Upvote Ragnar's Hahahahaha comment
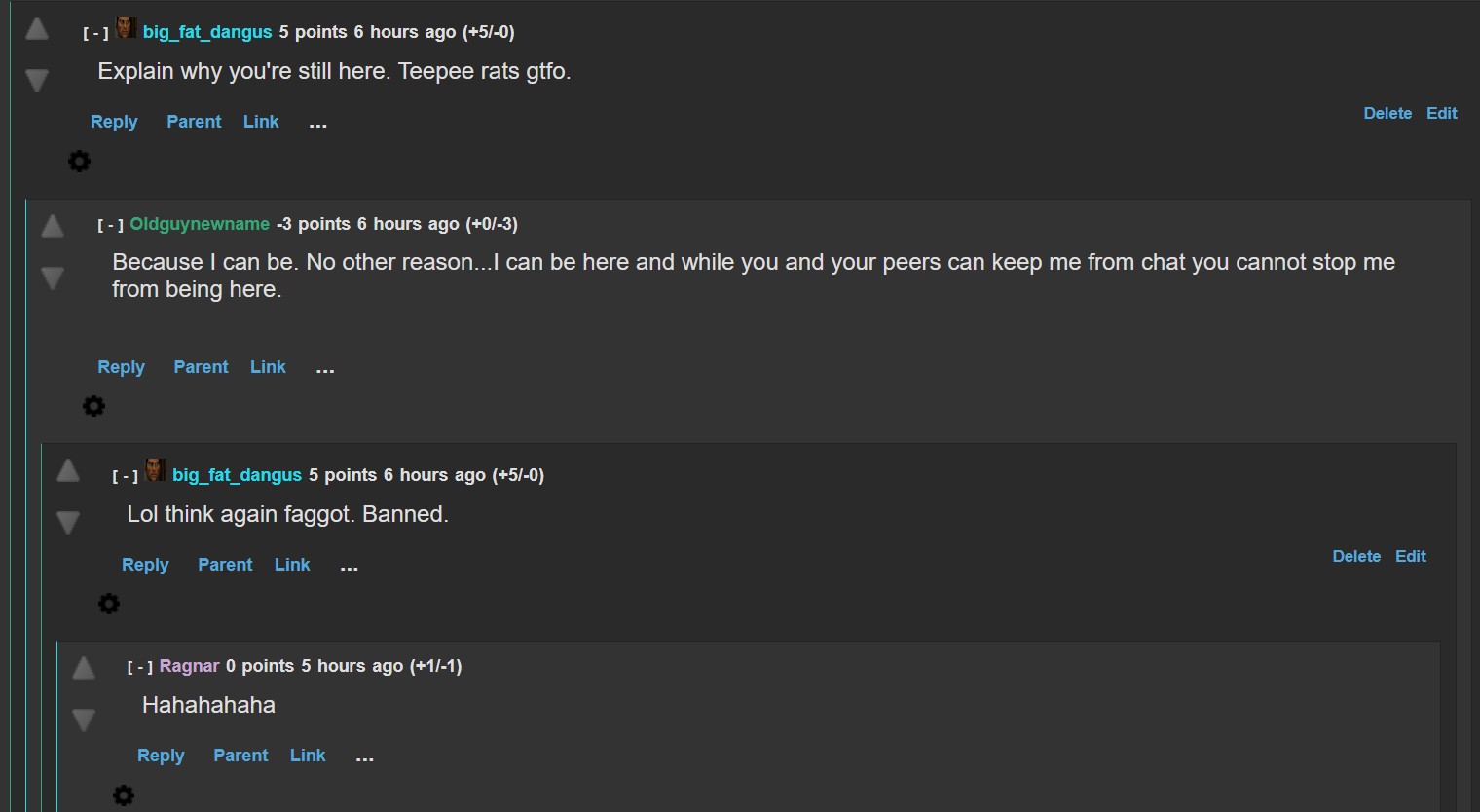 pyautogui.click(x=84, y=668)
